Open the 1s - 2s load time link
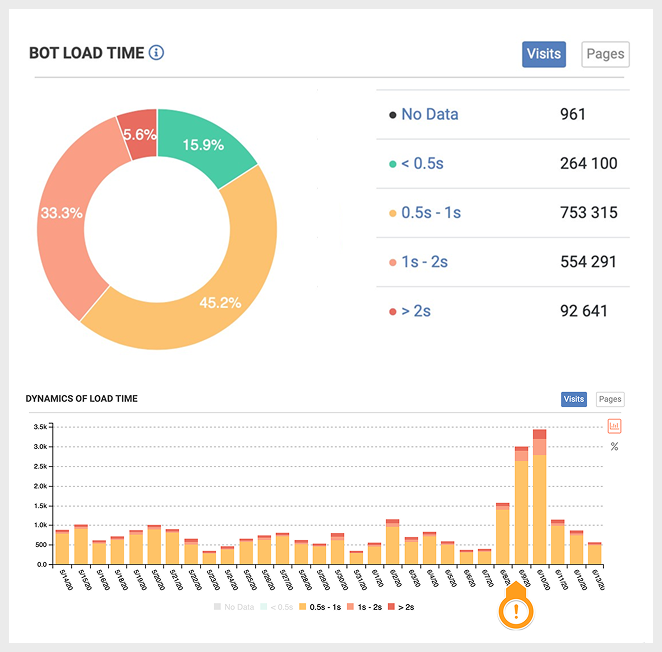The image size is (662, 652). tap(424, 261)
